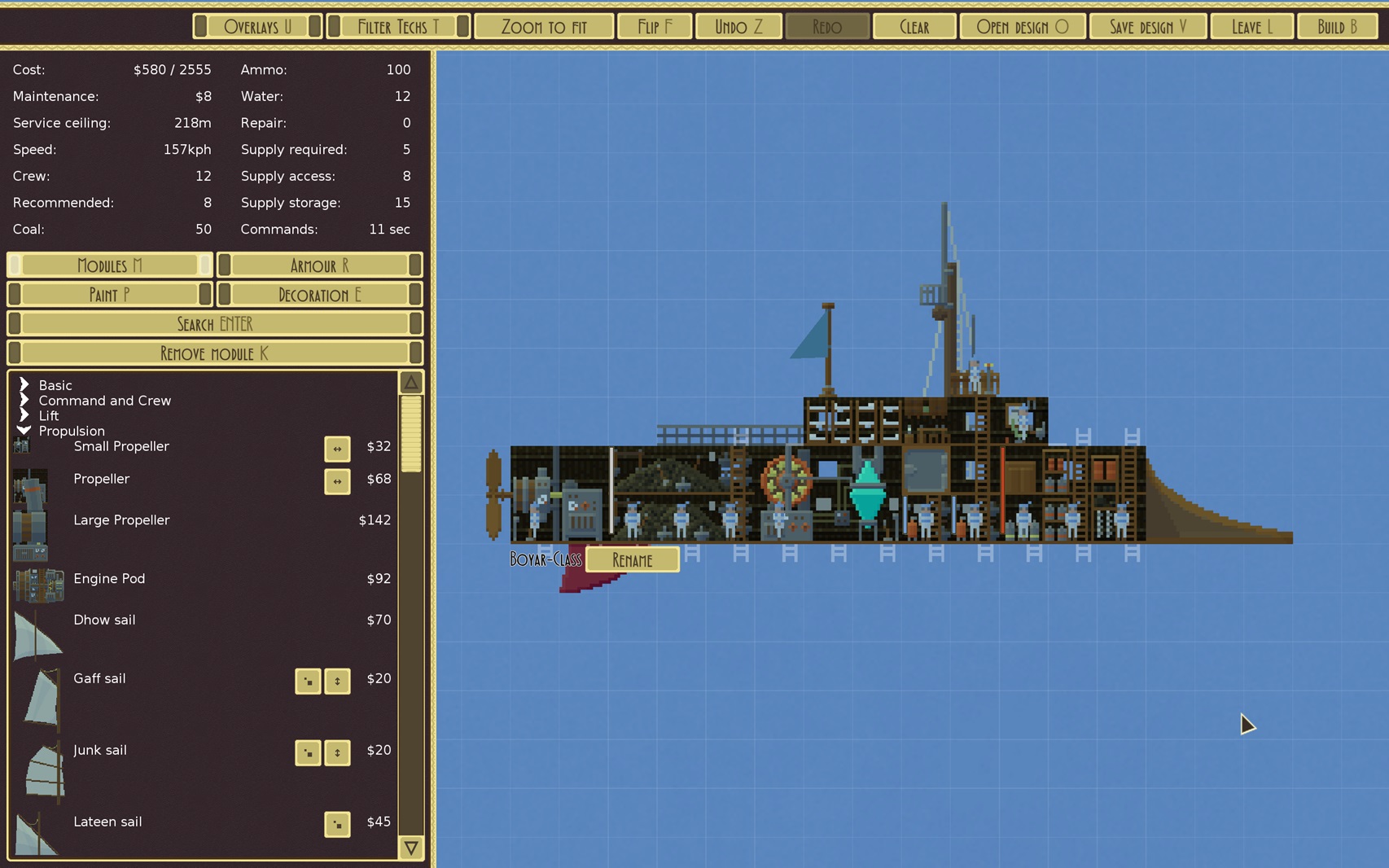Click the Zoom to fit button
This screenshot has width=1389, height=868.
[x=544, y=27]
